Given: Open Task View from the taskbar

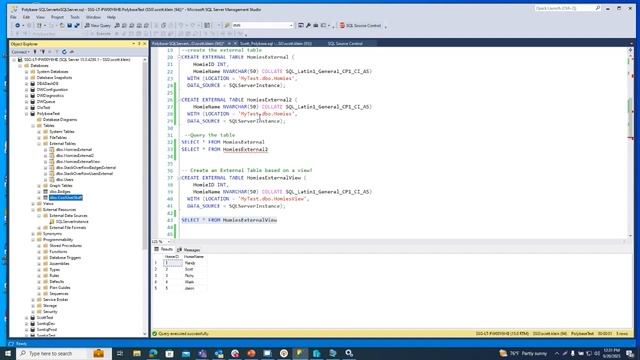Looking at the screenshot, I should [120, 353].
